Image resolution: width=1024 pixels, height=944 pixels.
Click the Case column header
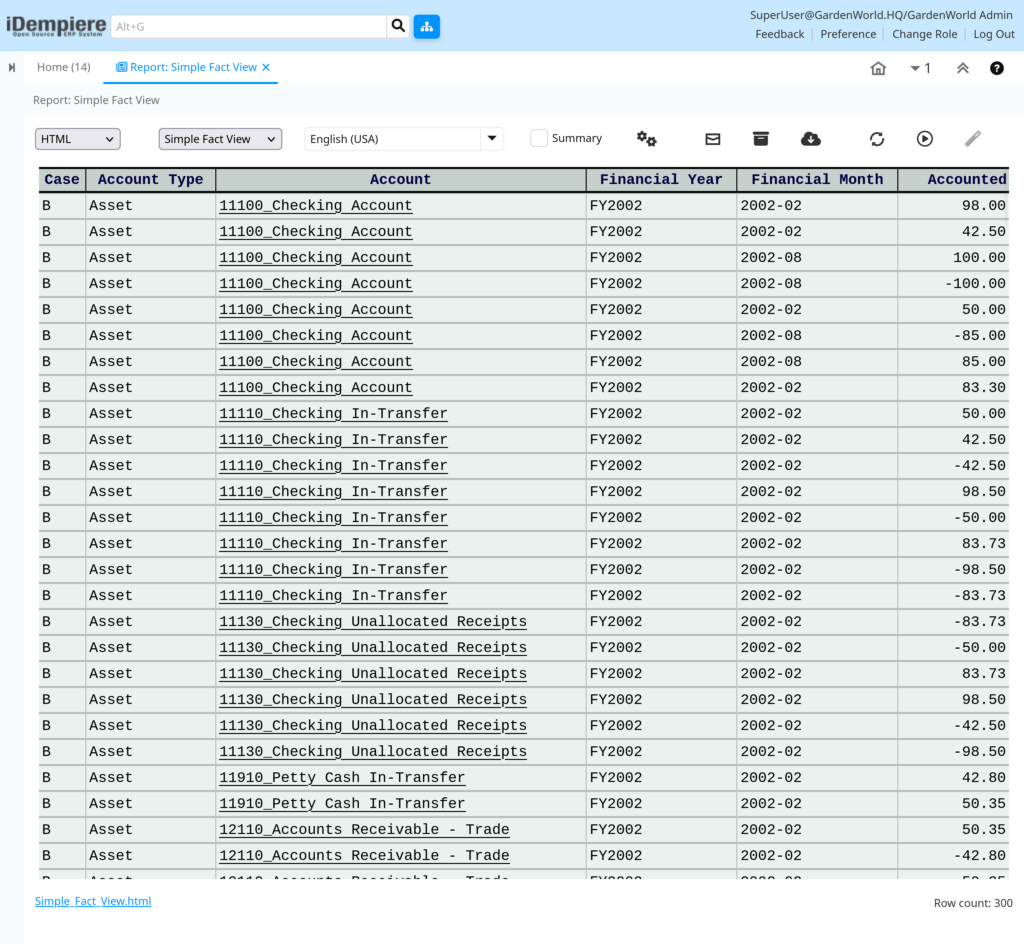point(62,180)
